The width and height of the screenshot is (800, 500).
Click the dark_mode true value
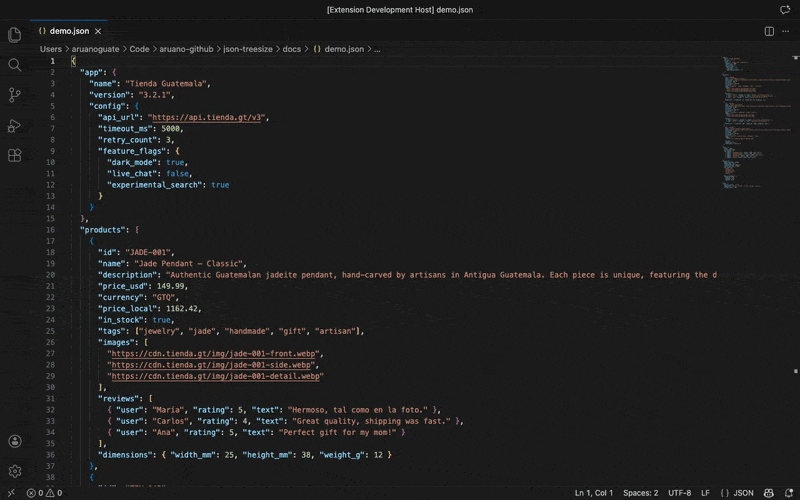[175, 162]
